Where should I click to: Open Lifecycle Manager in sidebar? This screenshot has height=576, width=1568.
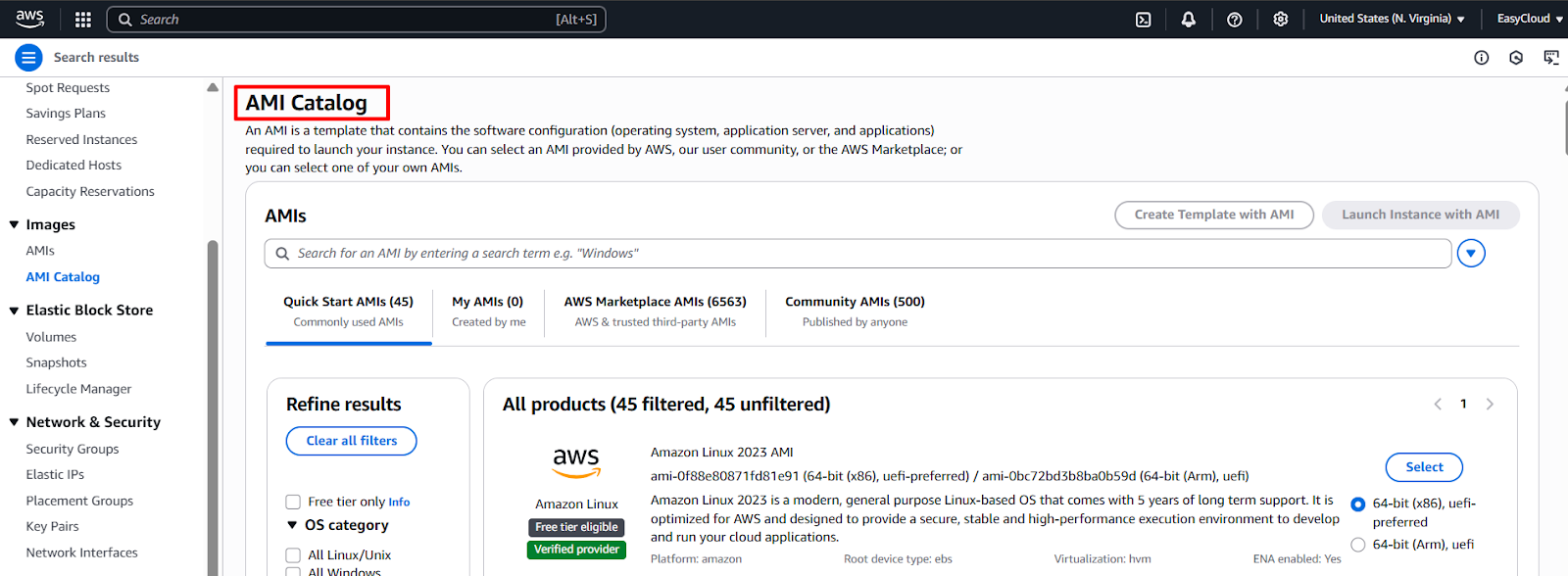(x=78, y=389)
